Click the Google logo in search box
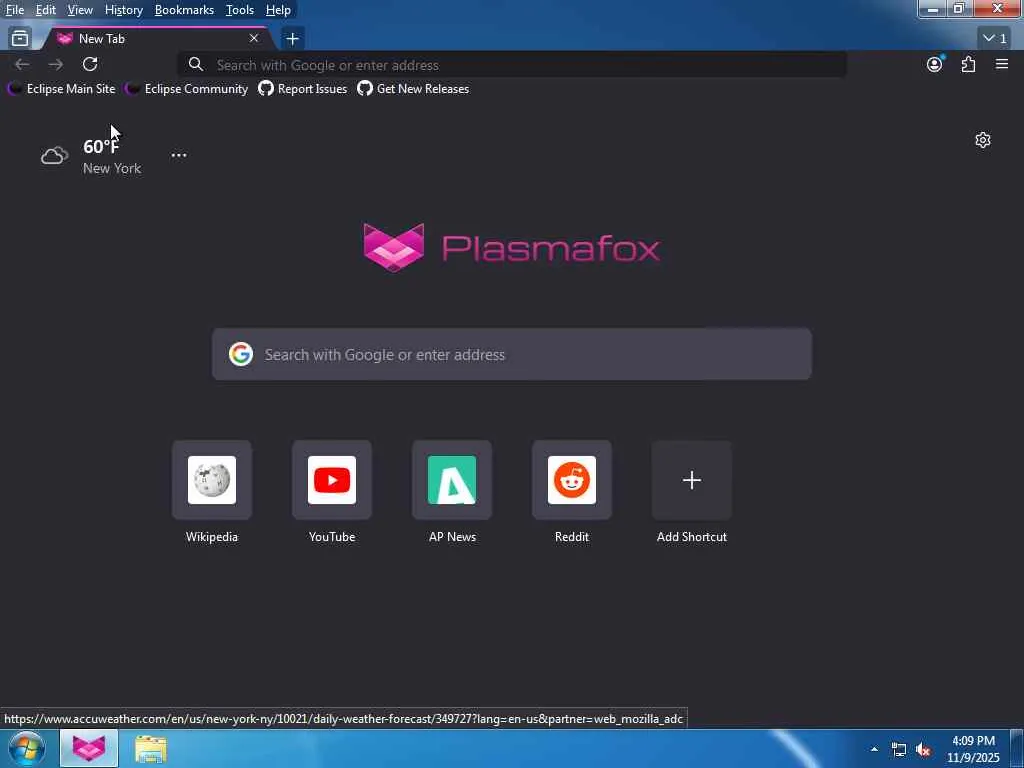The image size is (1024, 768). pos(241,354)
